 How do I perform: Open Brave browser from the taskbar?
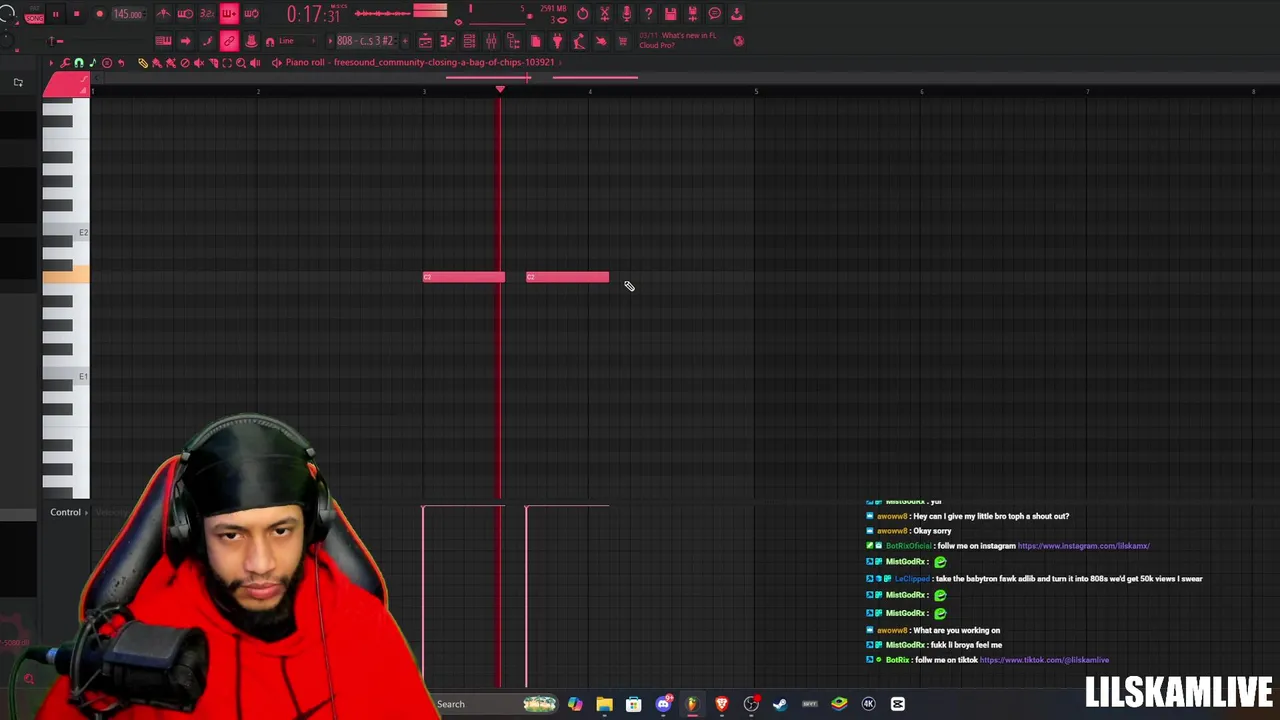pos(721,704)
